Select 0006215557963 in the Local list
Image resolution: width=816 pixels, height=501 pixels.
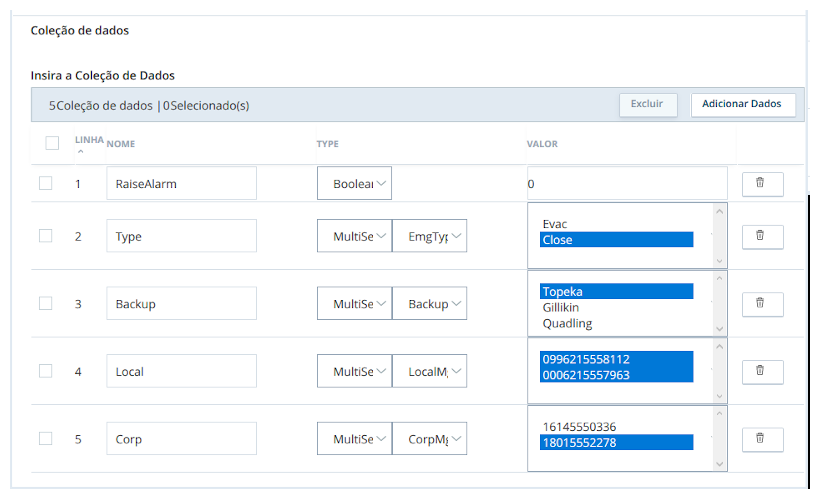coord(617,375)
